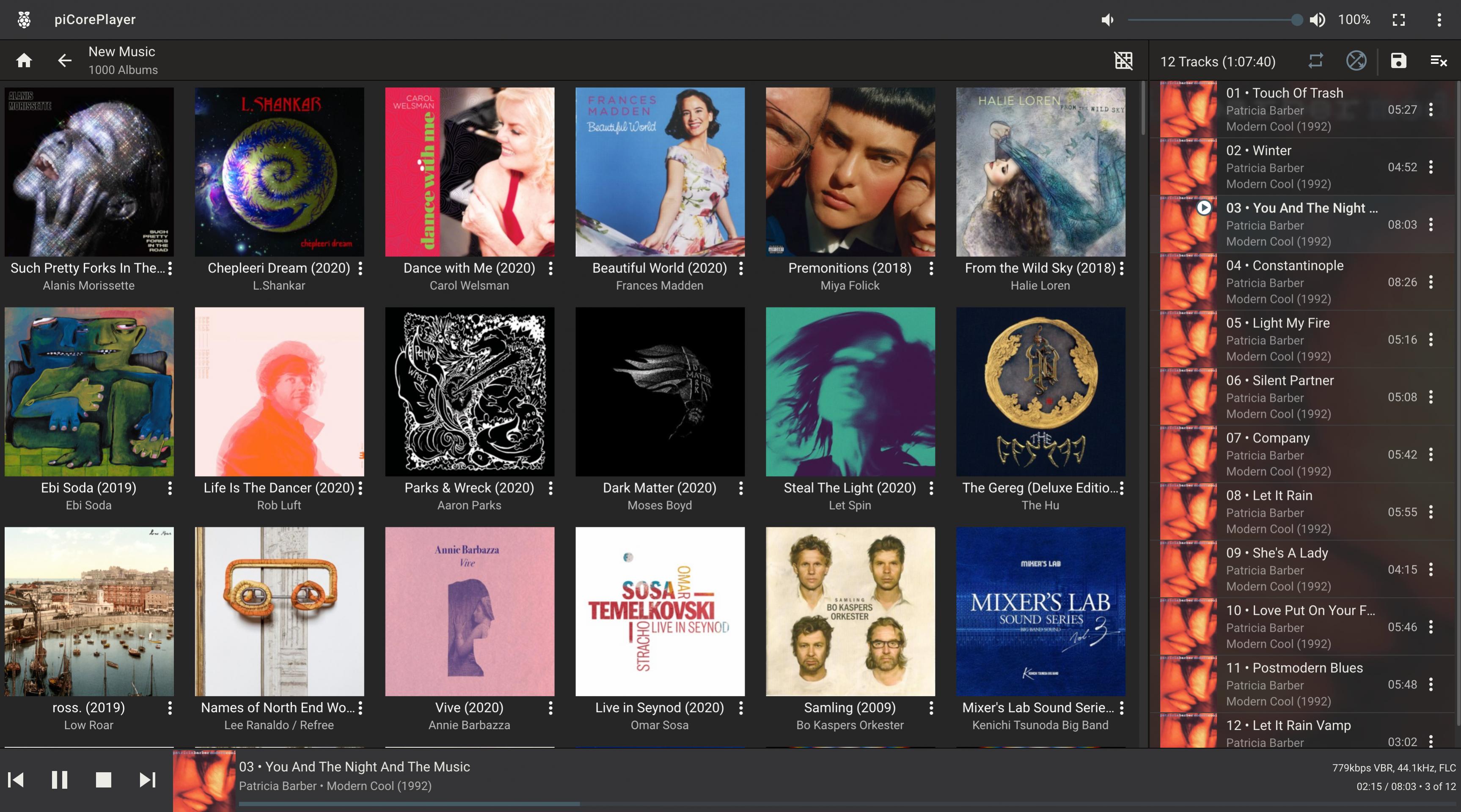Open menu for Touch Of Trash track
Screen dimensions: 1461x812
1431,110
